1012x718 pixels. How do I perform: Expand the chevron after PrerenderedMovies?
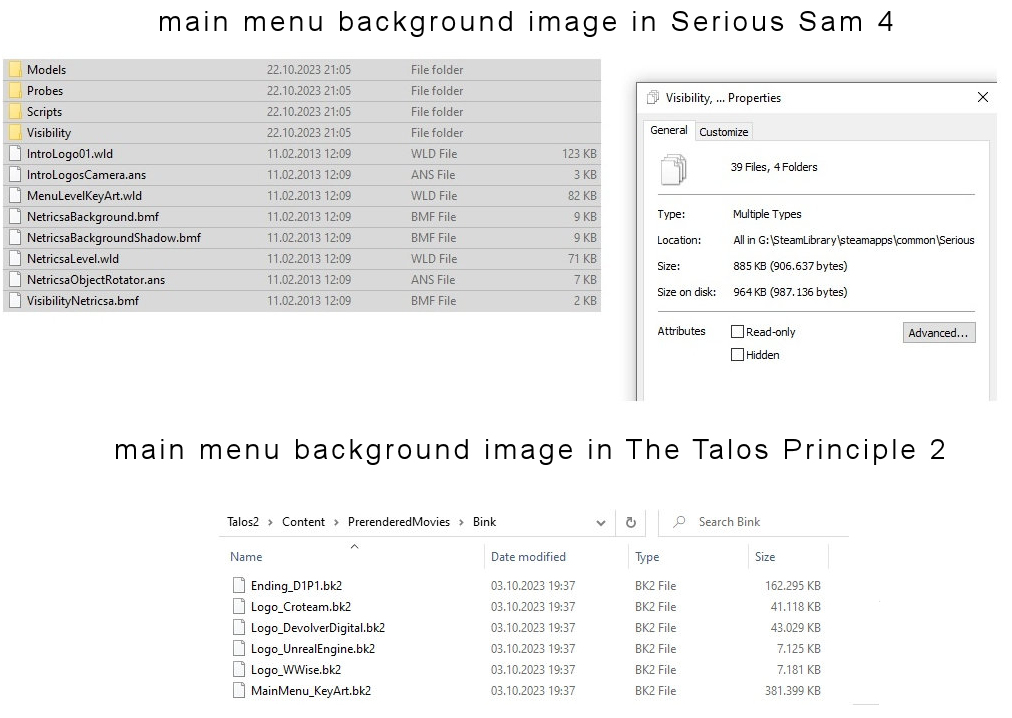[x=461, y=522]
